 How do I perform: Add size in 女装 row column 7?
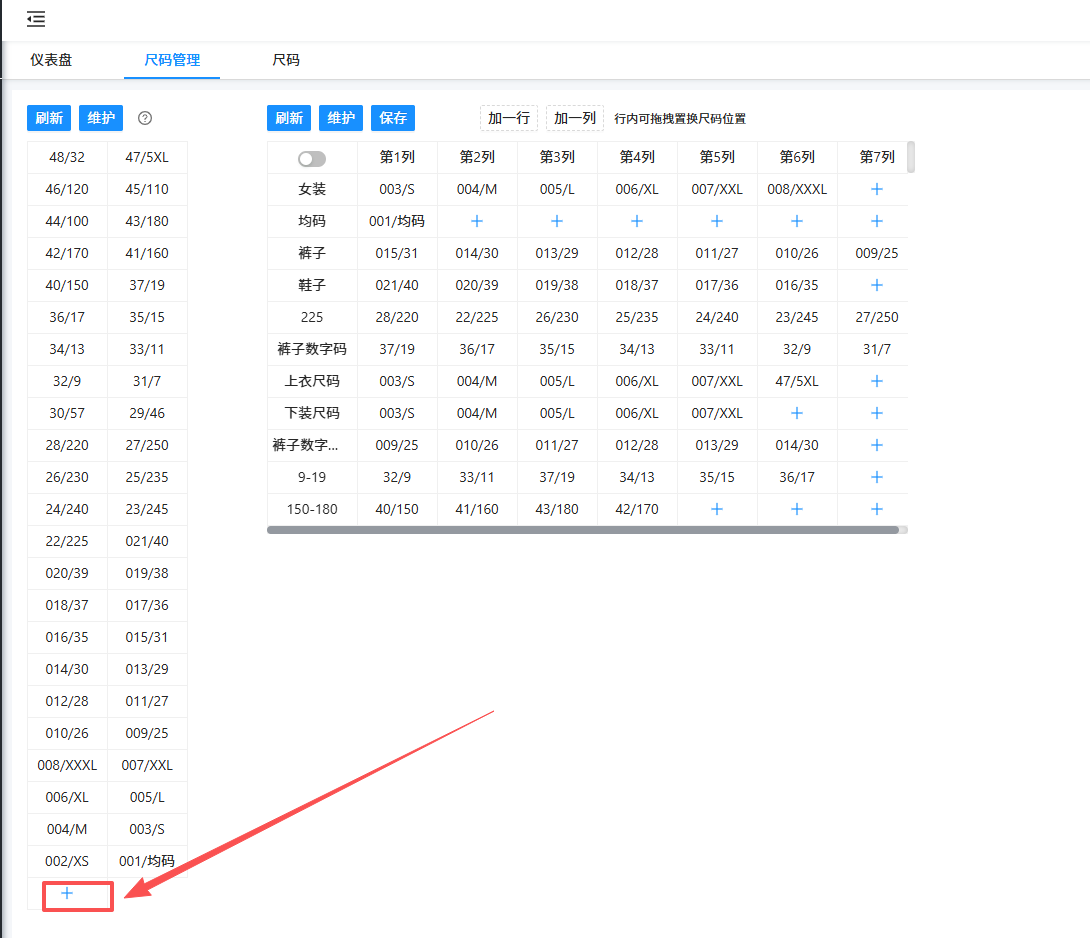(x=877, y=189)
